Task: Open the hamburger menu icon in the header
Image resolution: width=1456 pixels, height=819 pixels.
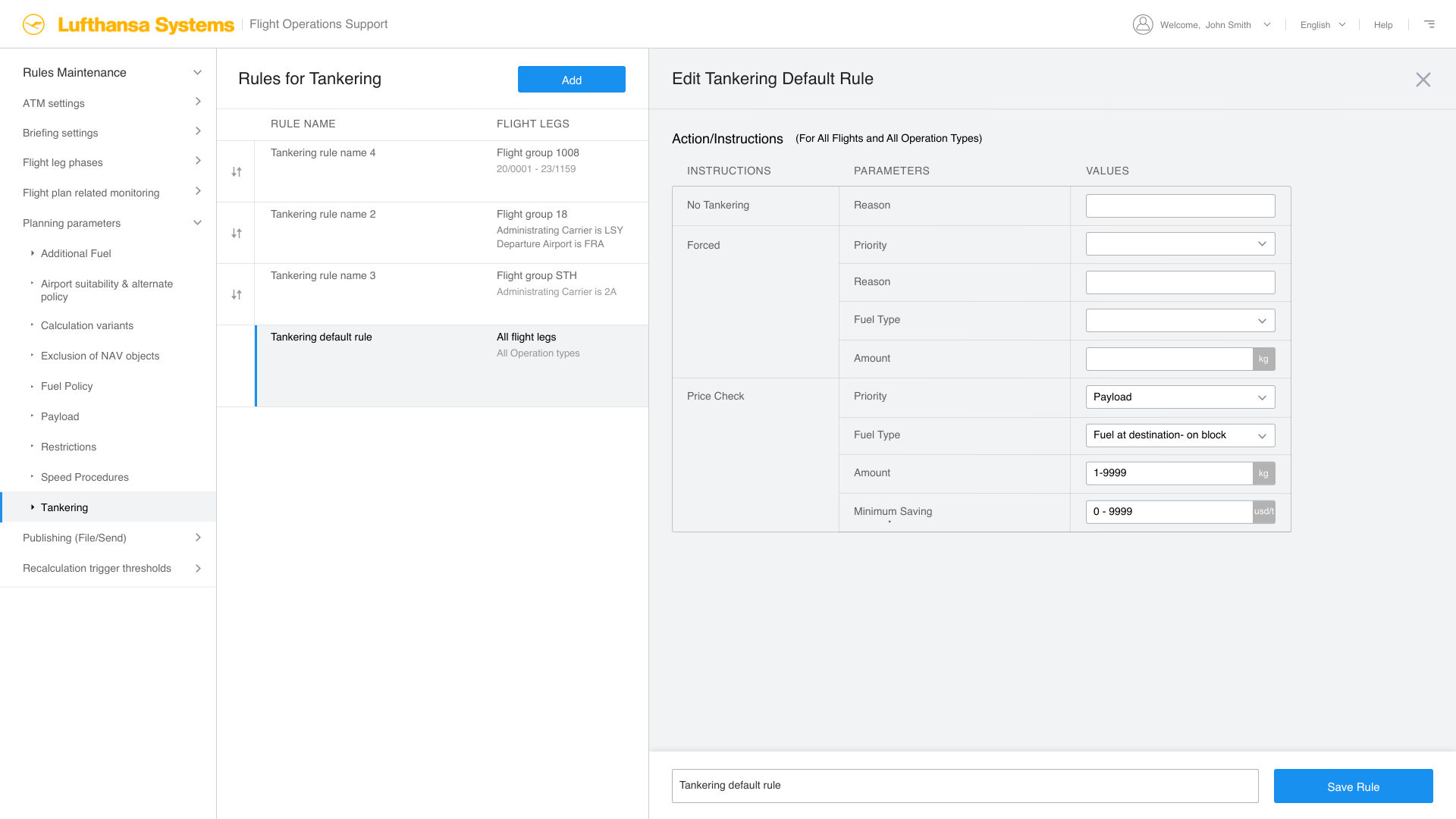Action: tap(1429, 24)
